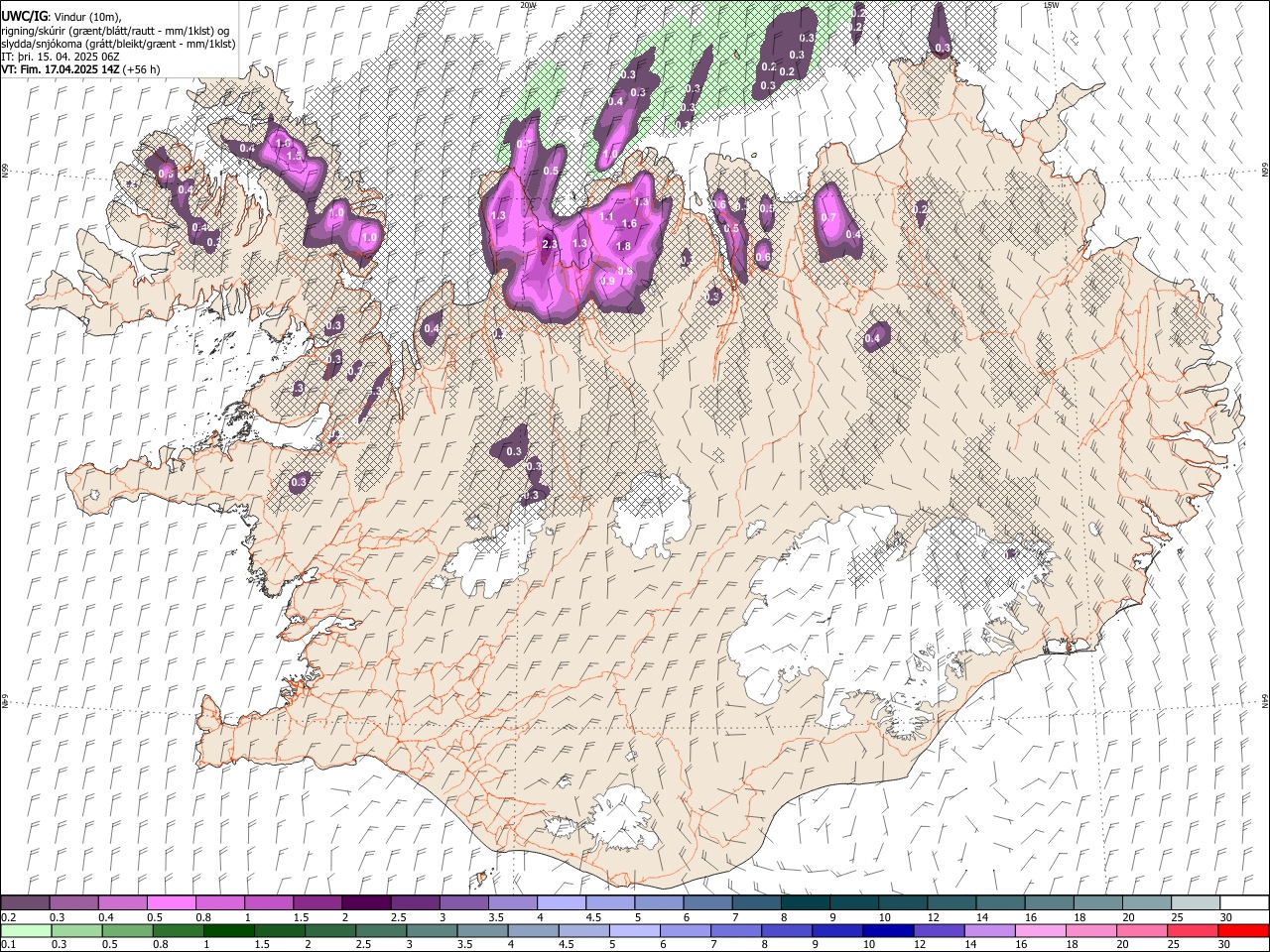This screenshot has height=952, width=1270.
Task: Click lower legend swatch between 25 and 30
Action: pos(1192,930)
